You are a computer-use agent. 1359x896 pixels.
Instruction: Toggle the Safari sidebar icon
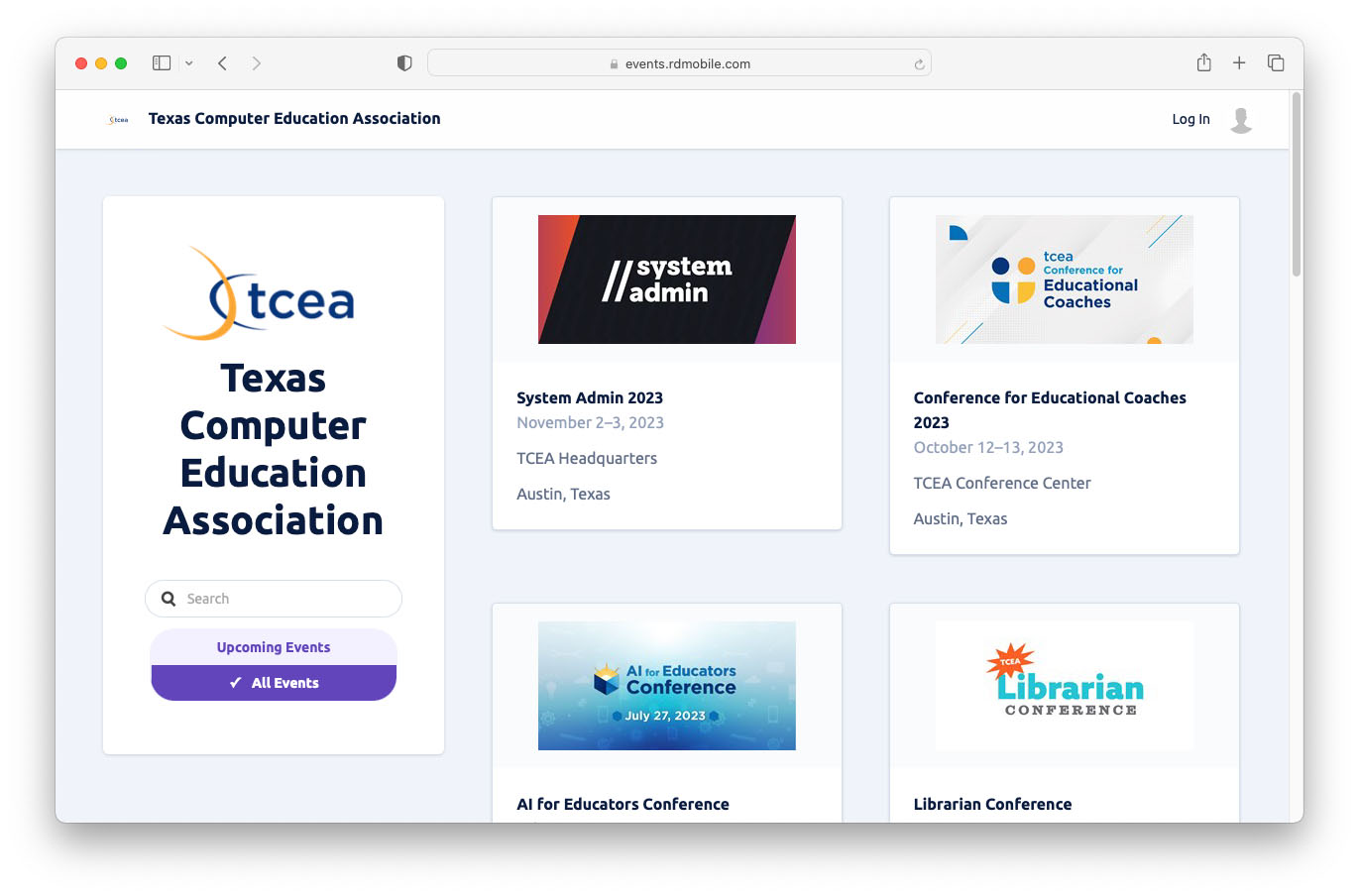tap(162, 63)
